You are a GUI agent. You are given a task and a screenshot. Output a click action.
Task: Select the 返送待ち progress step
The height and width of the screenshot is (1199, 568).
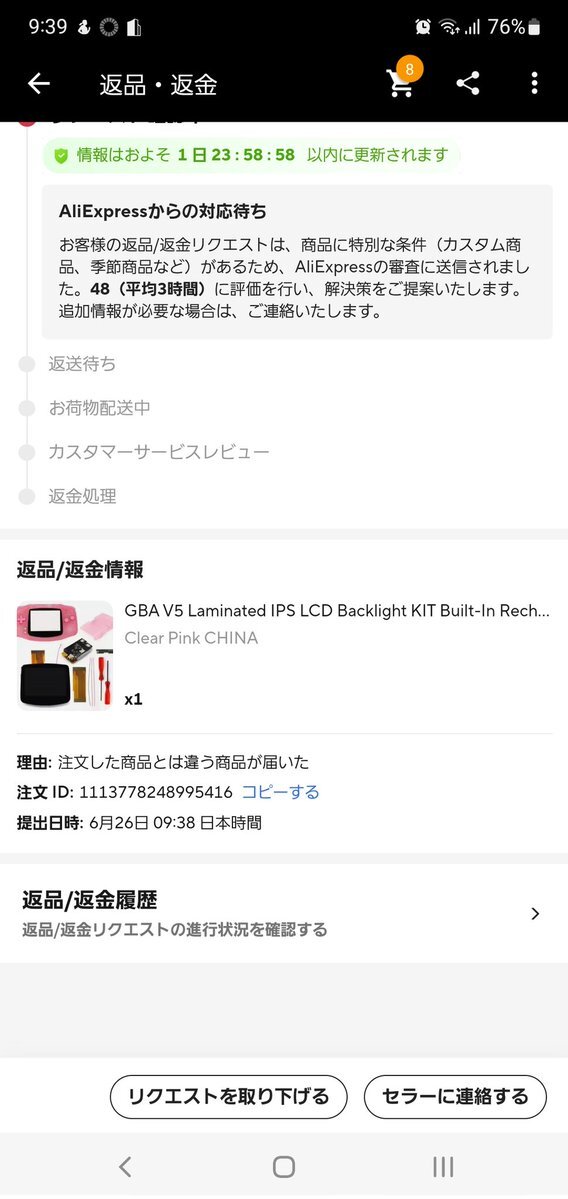tap(83, 364)
